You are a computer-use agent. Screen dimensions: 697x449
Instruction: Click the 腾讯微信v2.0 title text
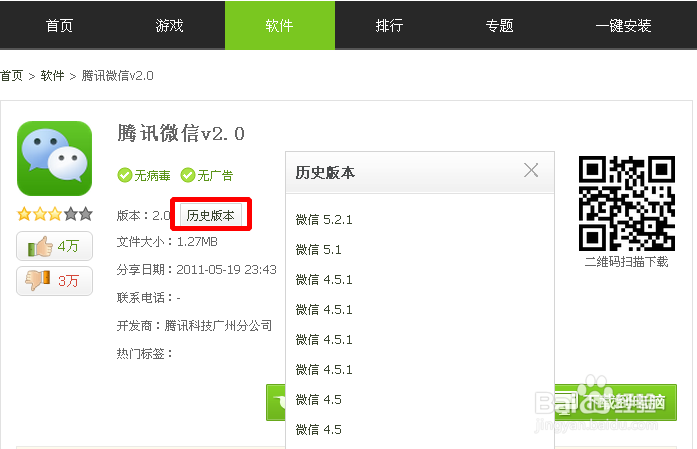click(x=181, y=133)
